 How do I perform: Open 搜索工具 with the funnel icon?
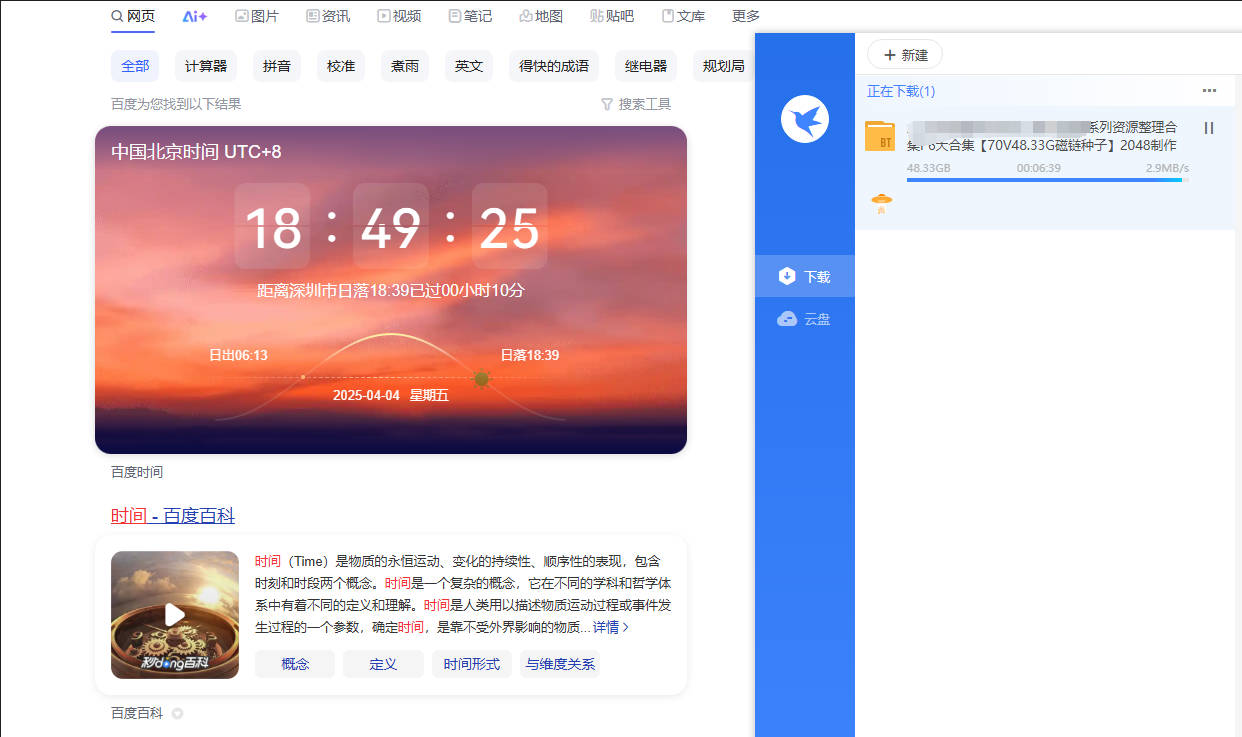636,103
